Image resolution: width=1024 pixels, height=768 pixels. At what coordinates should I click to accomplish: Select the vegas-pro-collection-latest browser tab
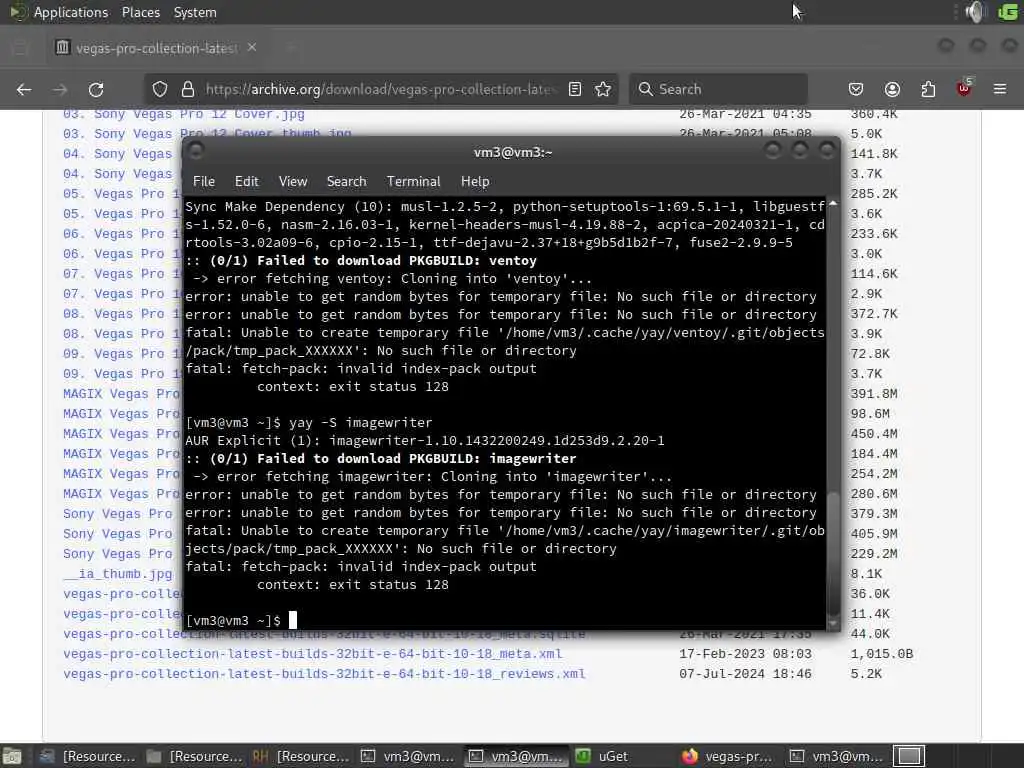(x=155, y=48)
